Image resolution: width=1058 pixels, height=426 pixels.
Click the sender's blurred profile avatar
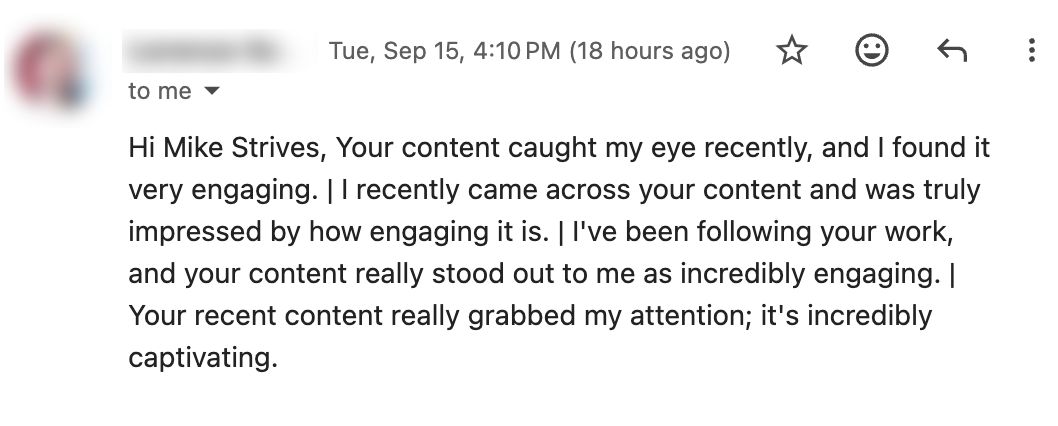[51, 69]
